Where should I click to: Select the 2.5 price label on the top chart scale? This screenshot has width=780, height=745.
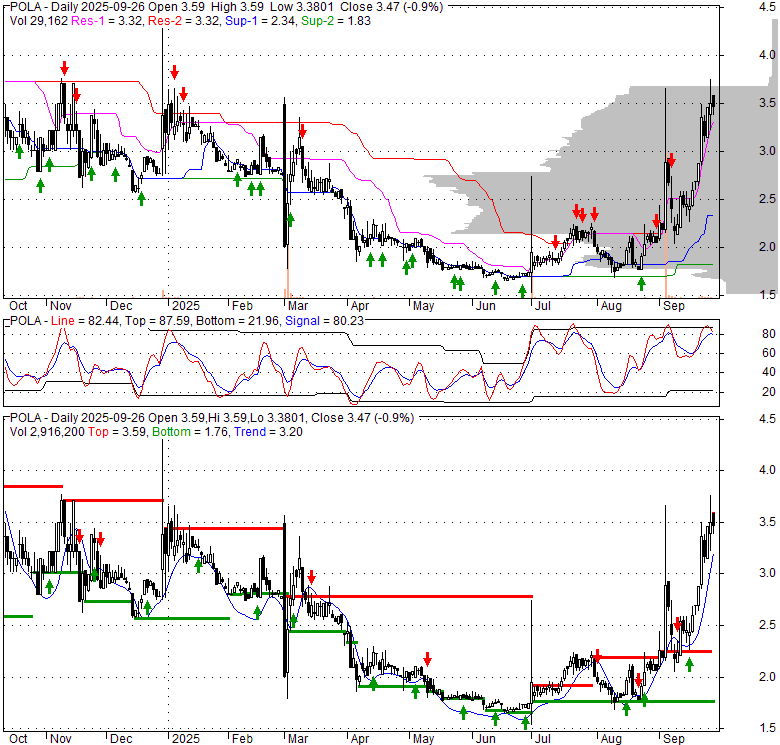767,199
